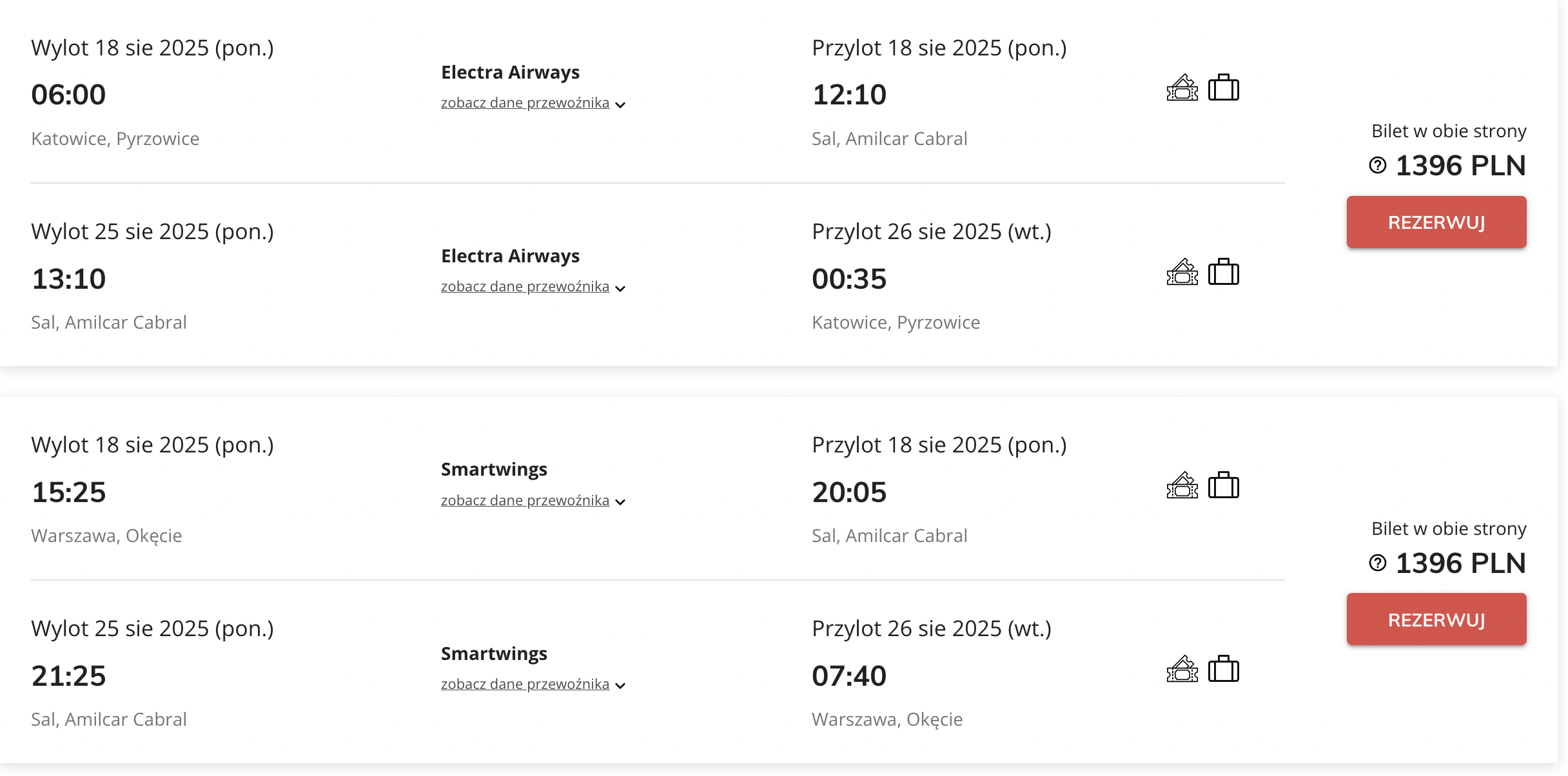
Task: Open price help icon for Smartwings ticket
Action: pyautogui.click(x=1377, y=563)
